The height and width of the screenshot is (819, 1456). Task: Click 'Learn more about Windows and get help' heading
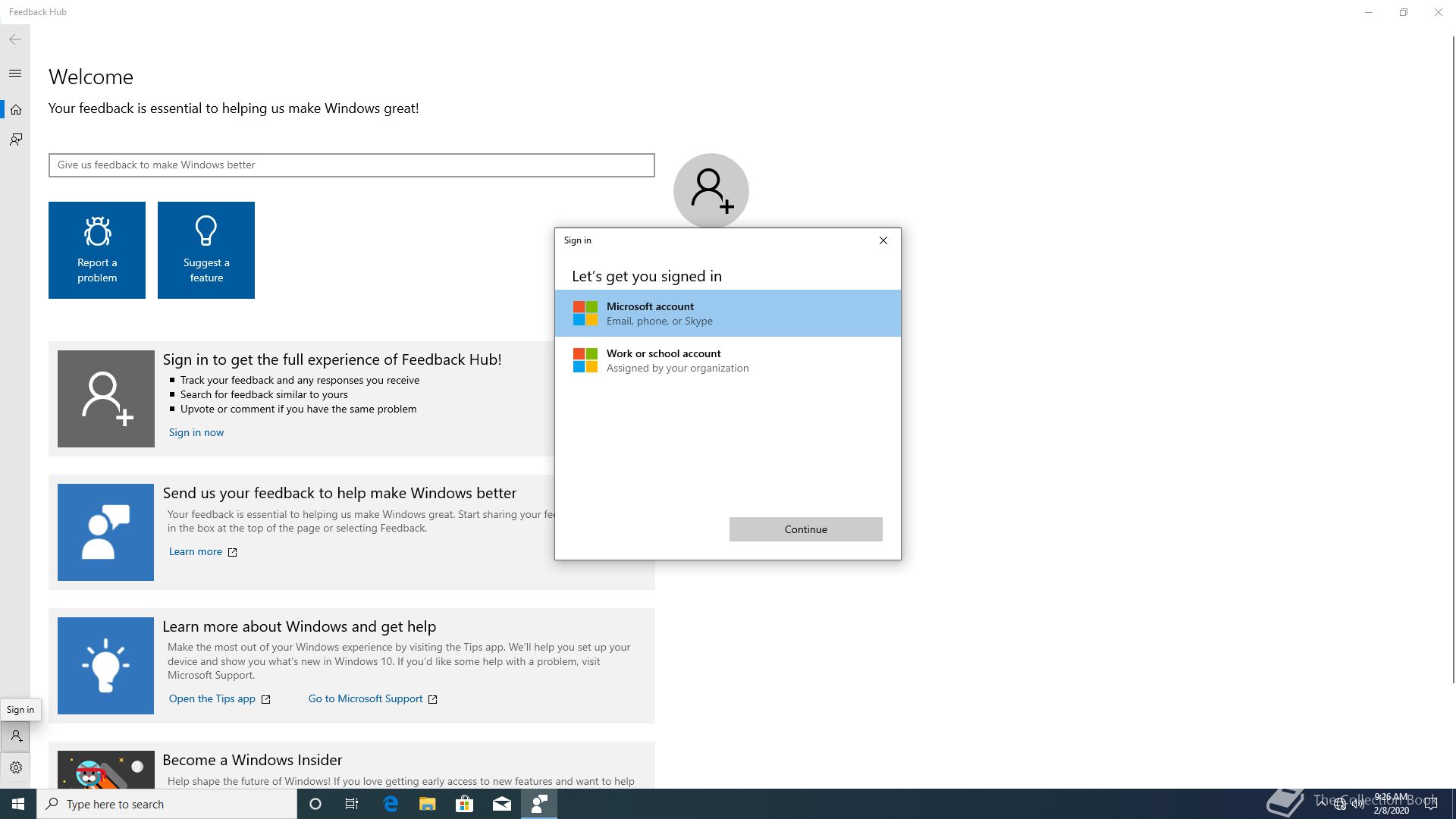(300, 626)
